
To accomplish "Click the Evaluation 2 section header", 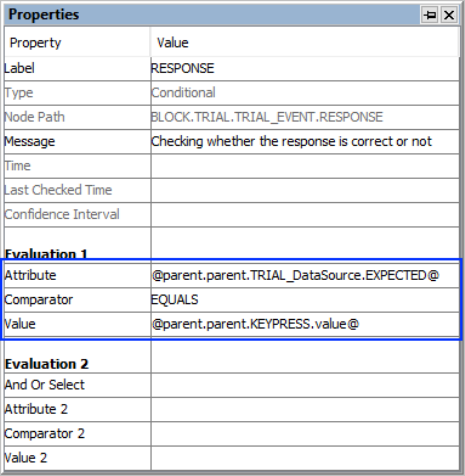I will click(47, 364).
